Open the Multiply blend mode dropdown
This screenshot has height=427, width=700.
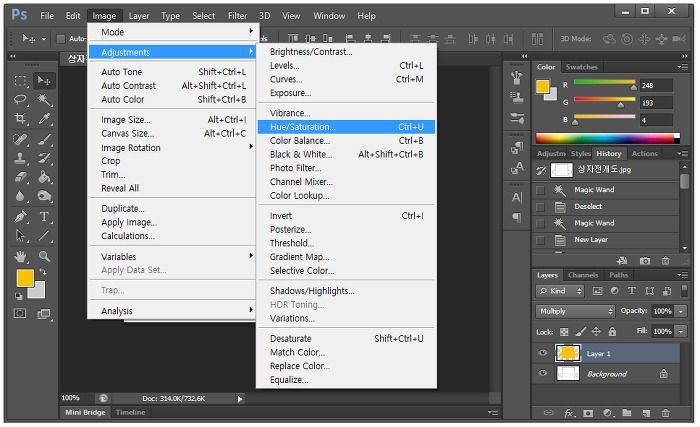click(x=575, y=311)
